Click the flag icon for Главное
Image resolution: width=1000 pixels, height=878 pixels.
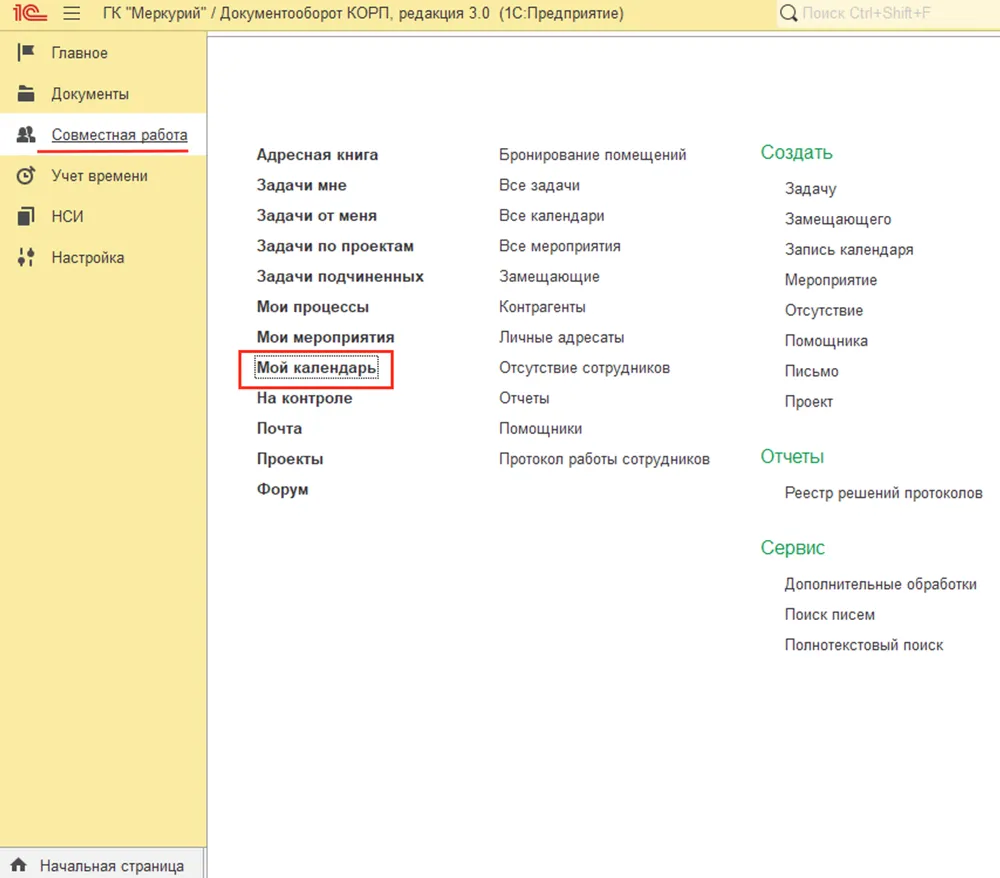pyautogui.click(x=26, y=52)
